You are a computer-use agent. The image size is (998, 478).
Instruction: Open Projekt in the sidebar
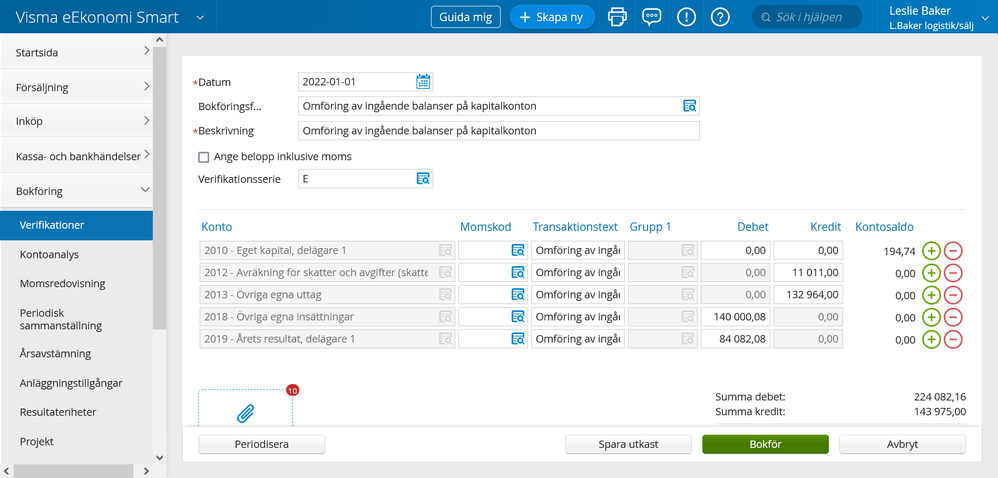(37, 441)
